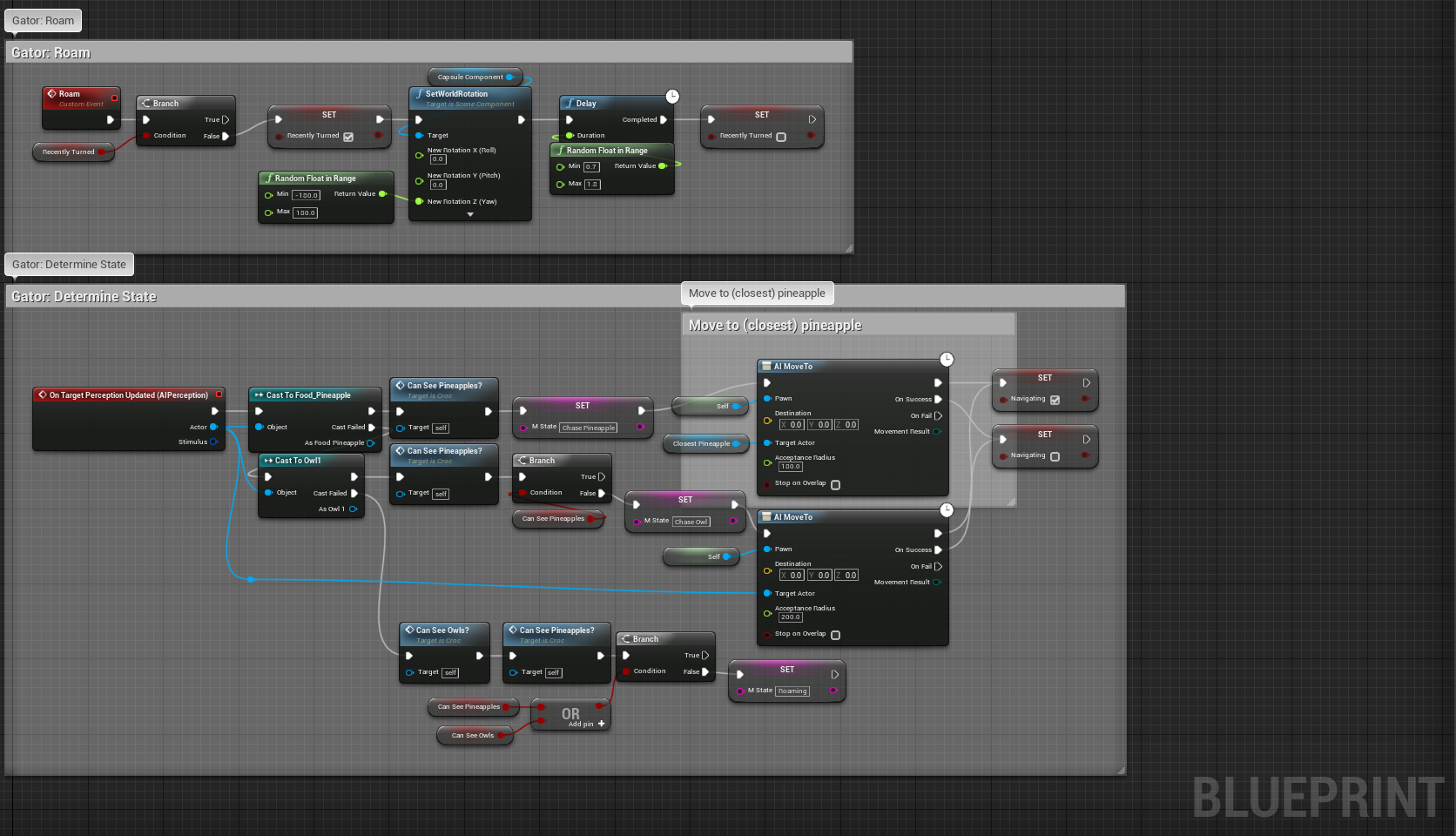Click the resize handle of the Gator: Determine State comment
Image resolution: width=1456 pixels, height=836 pixels.
(x=1121, y=770)
